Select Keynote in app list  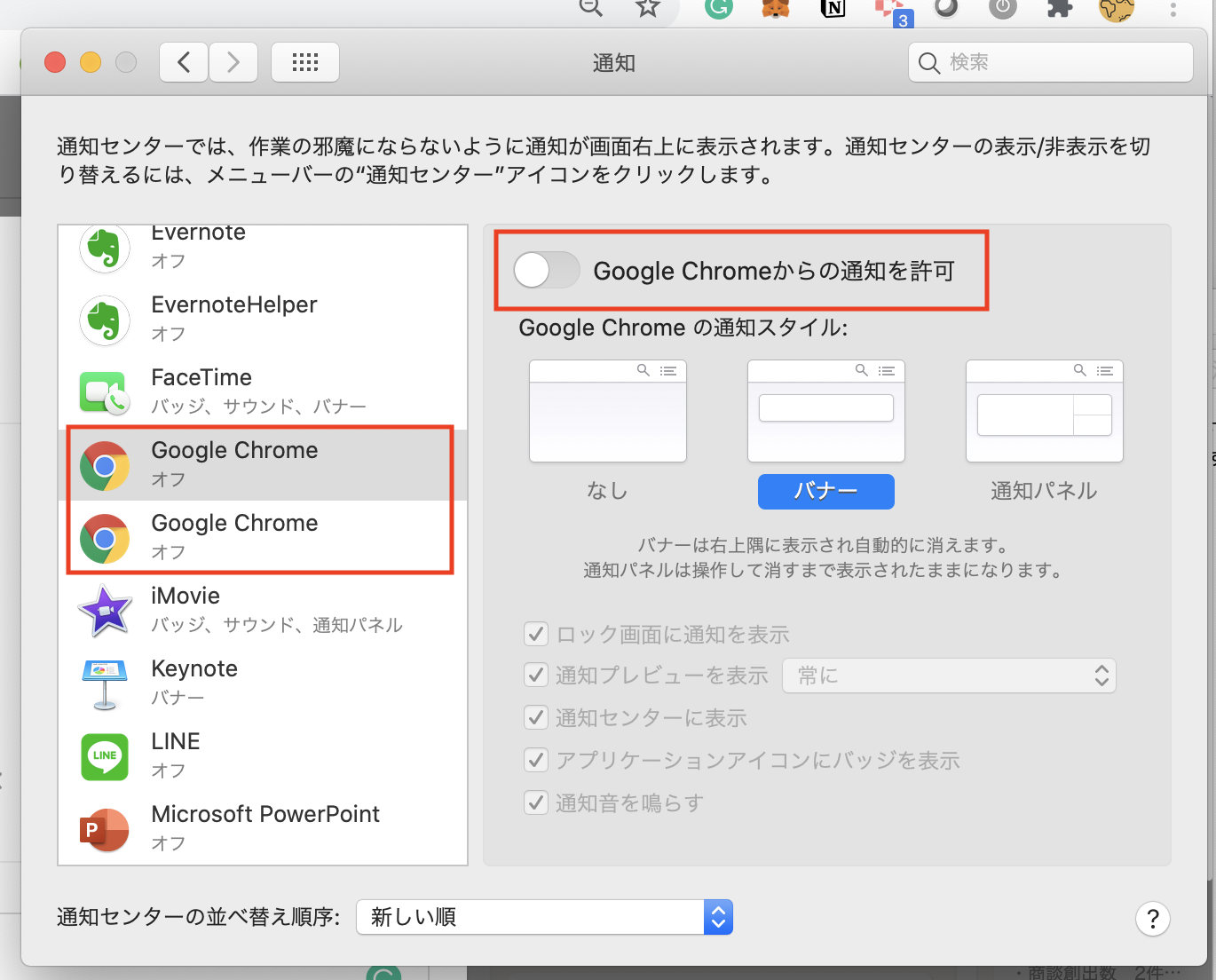click(263, 683)
